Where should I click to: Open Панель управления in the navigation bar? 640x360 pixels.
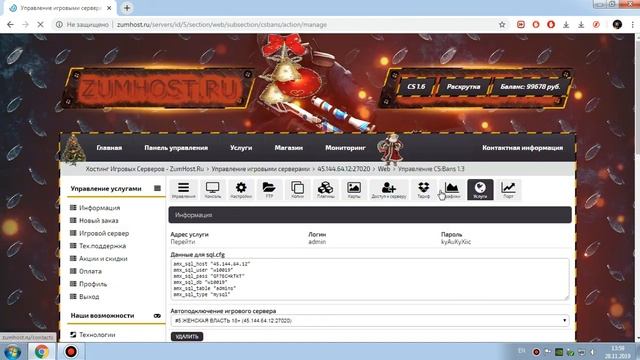pos(176,148)
